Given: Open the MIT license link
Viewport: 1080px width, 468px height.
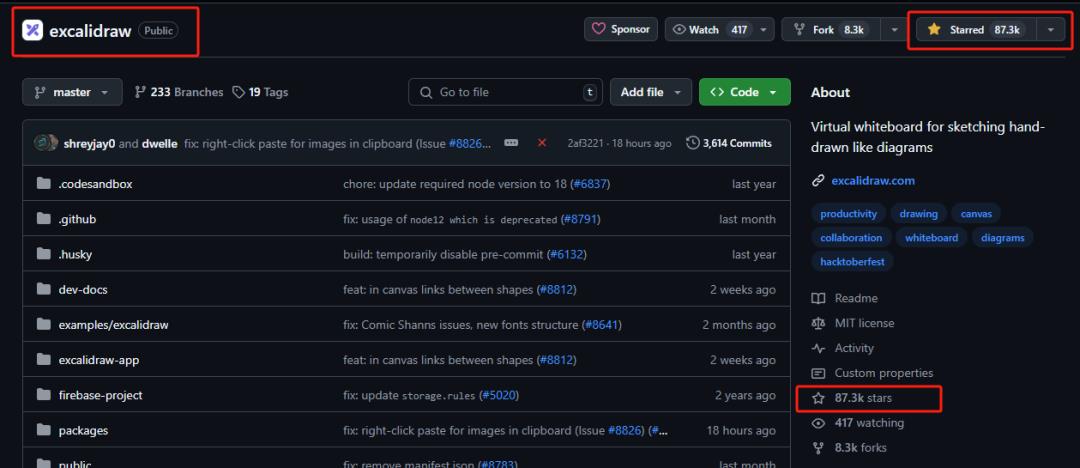Looking at the screenshot, I should click(x=853, y=323).
